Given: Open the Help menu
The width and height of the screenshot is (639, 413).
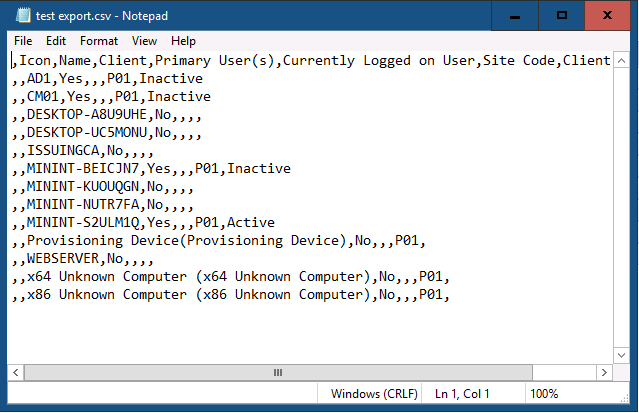Looking at the screenshot, I should coord(183,41).
